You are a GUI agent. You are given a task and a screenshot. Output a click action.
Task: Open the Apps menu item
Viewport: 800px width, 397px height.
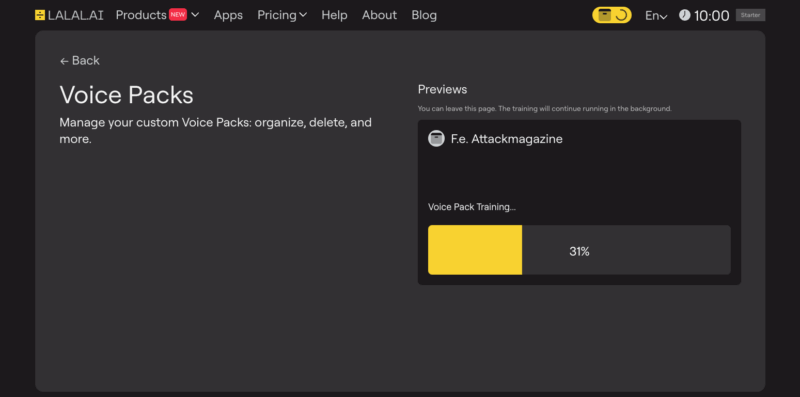(228, 15)
